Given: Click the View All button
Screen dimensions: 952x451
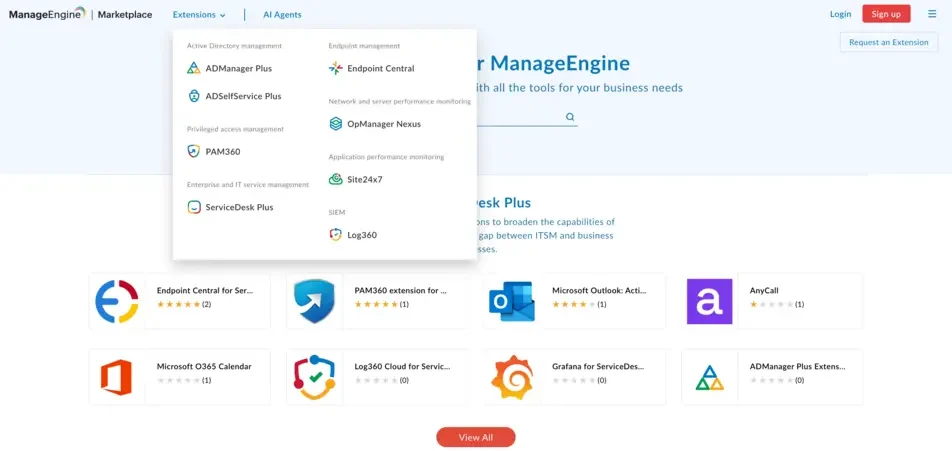Looking at the screenshot, I should 475,437.
